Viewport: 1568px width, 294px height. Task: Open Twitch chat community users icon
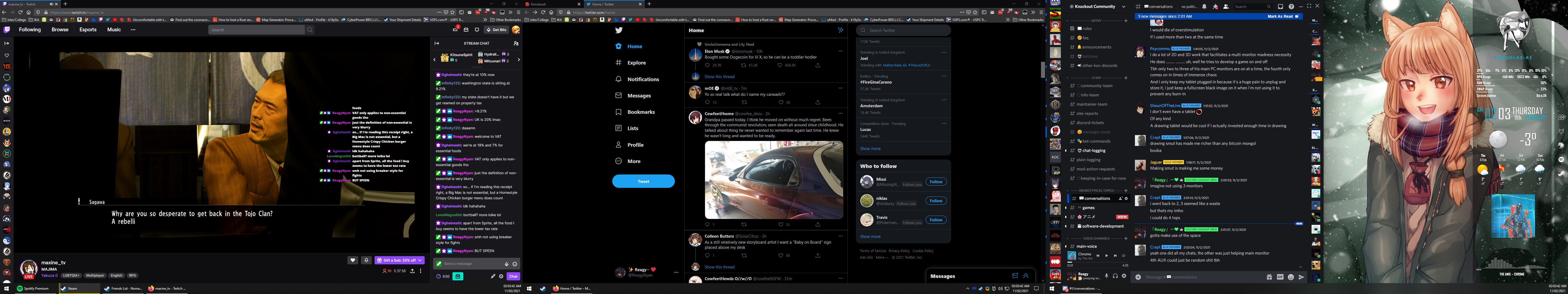click(516, 43)
